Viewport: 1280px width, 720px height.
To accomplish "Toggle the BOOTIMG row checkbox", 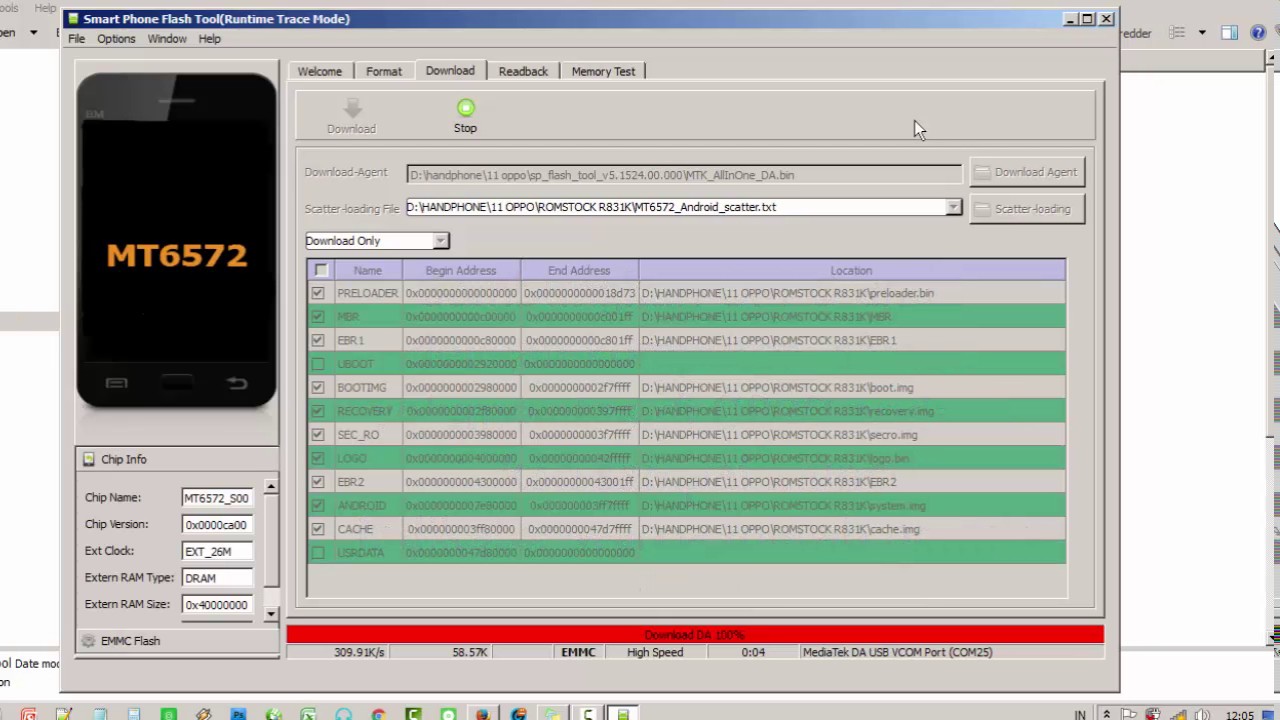I will click(318, 387).
